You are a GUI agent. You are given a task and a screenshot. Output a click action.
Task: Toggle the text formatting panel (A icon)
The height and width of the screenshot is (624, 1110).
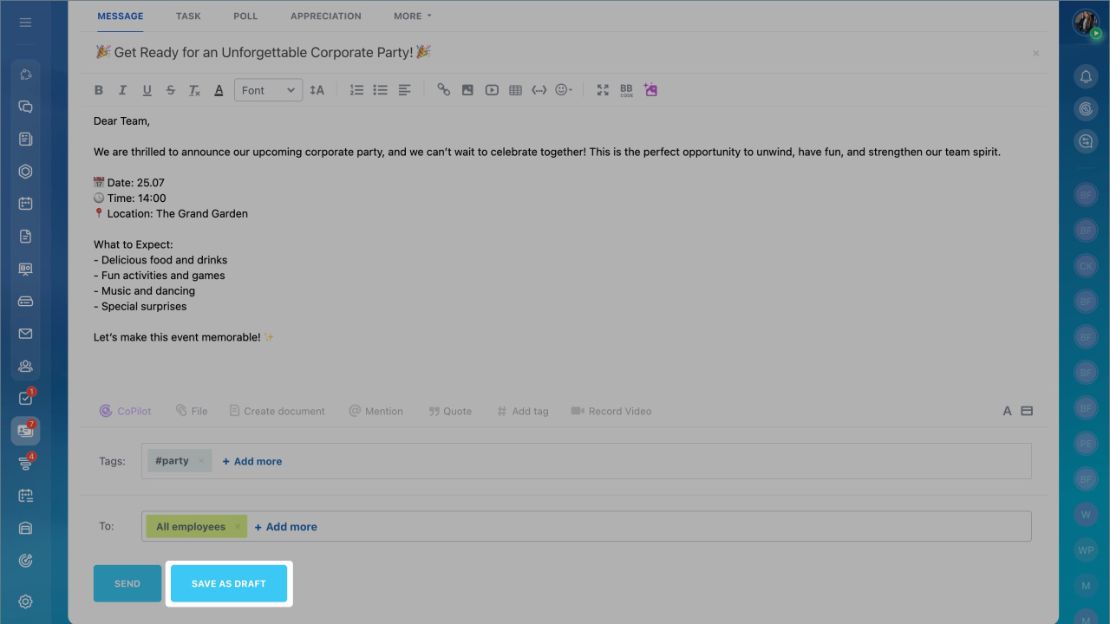click(x=1007, y=411)
